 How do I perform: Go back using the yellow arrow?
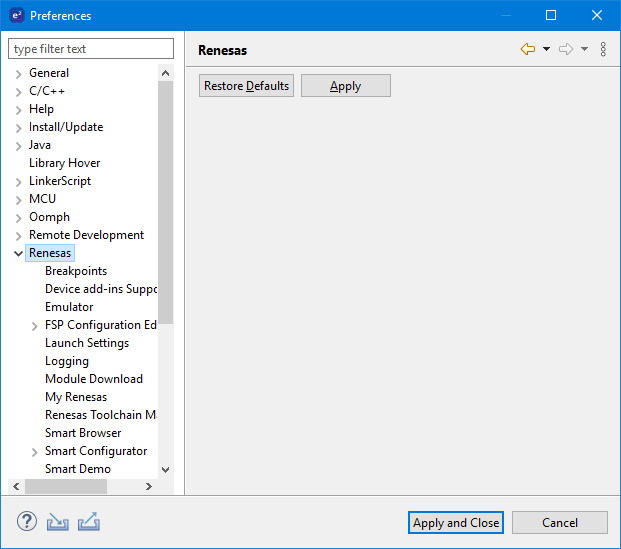coord(528,49)
